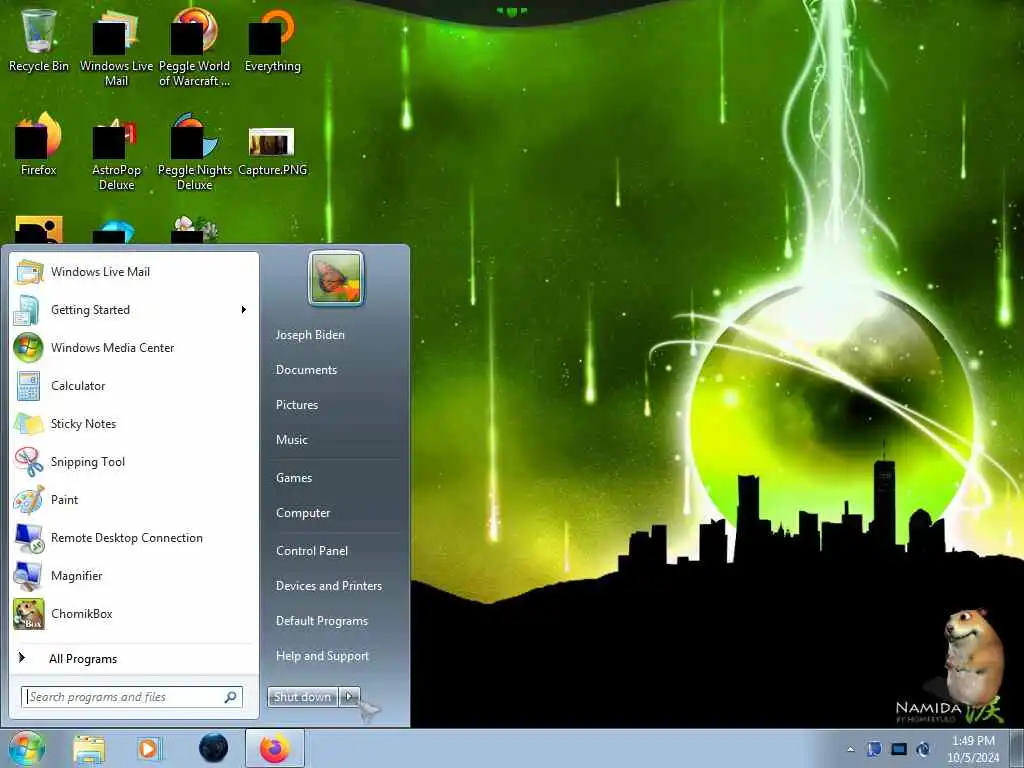Click the search magnifier icon in Start menu
Viewport: 1024px width, 768px height.
[231, 697]
